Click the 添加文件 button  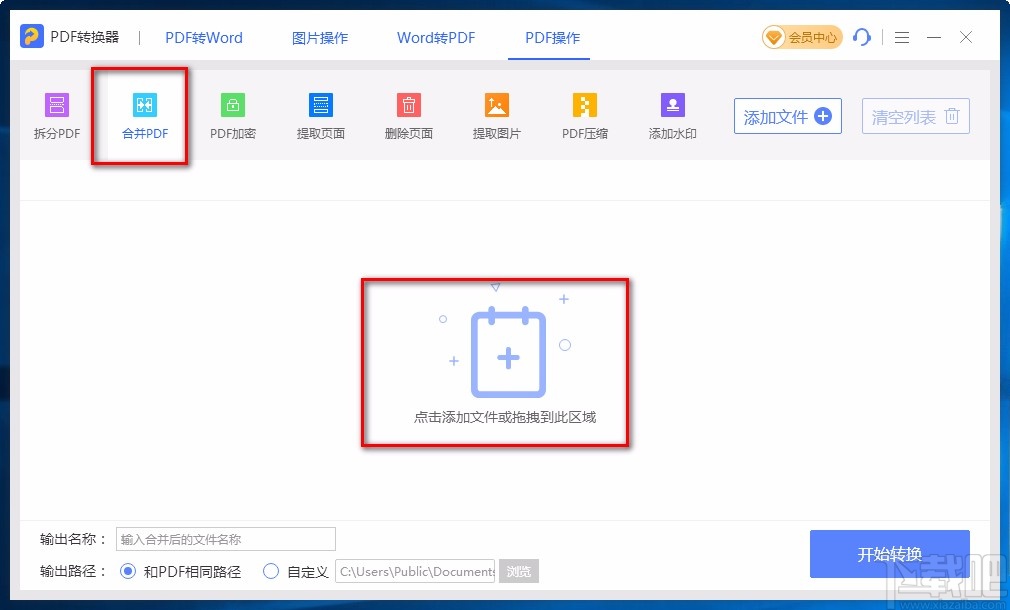click(787, 116)
